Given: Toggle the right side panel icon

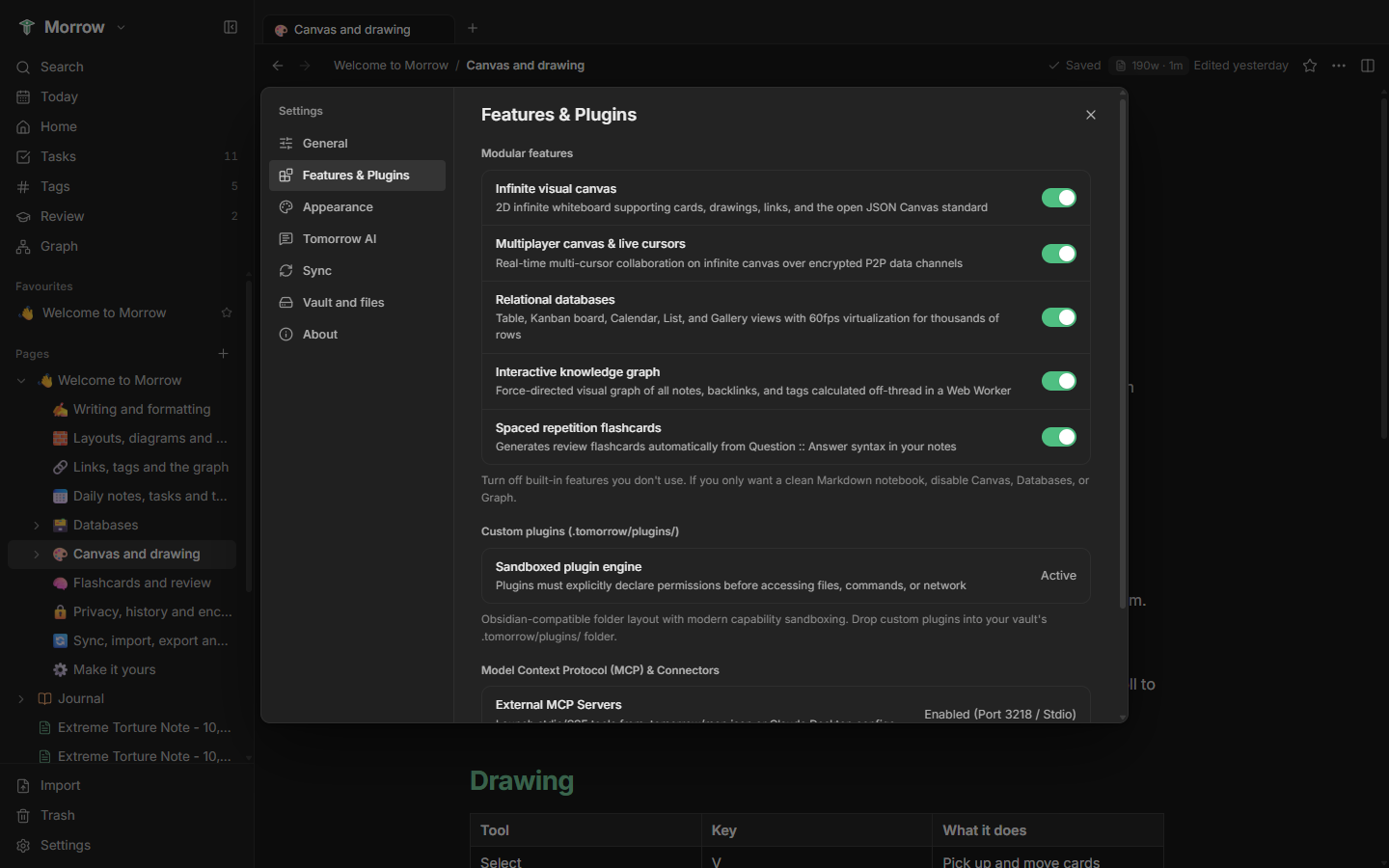Looking at the screenshot, I should point(1368,66).
